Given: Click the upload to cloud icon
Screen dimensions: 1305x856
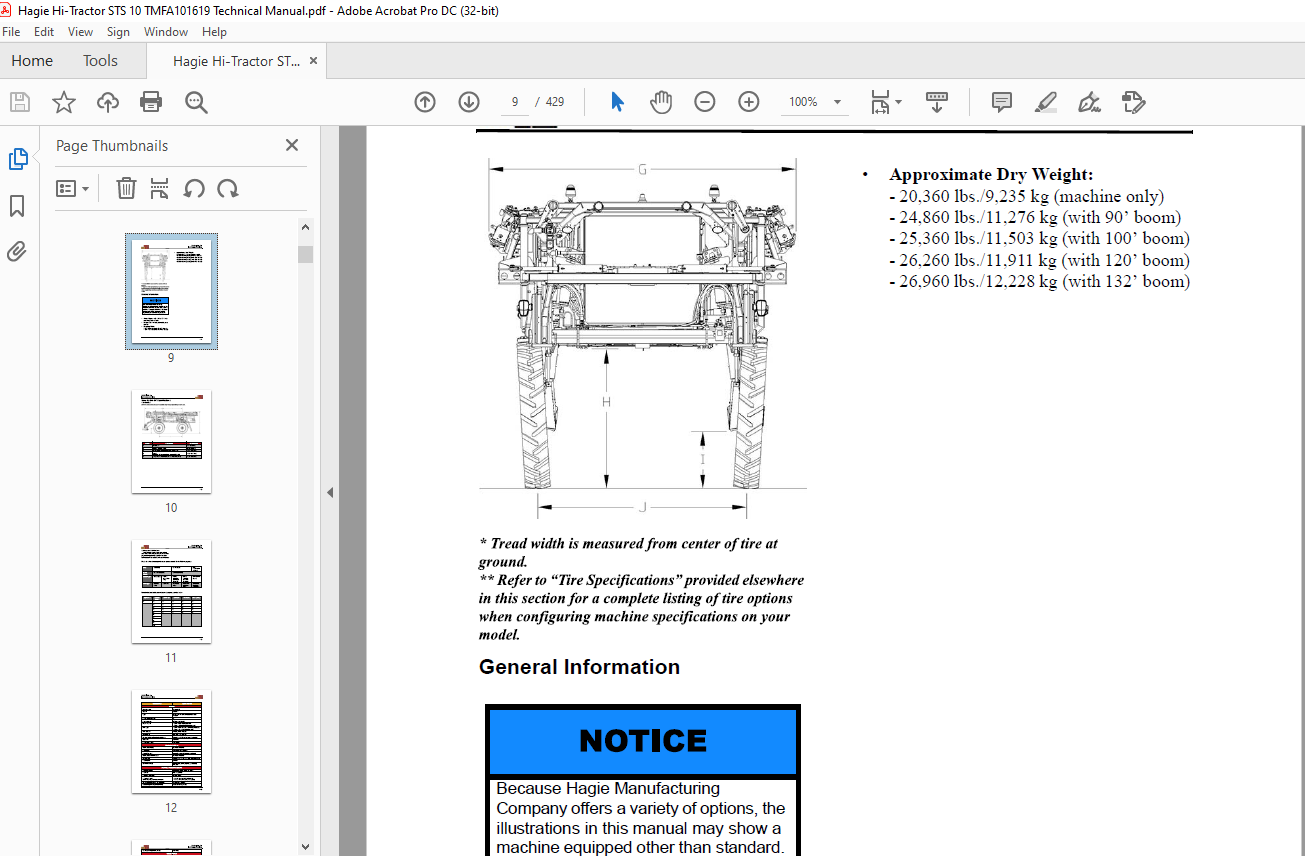Looking at the screenshot, I should click(107, 102).
